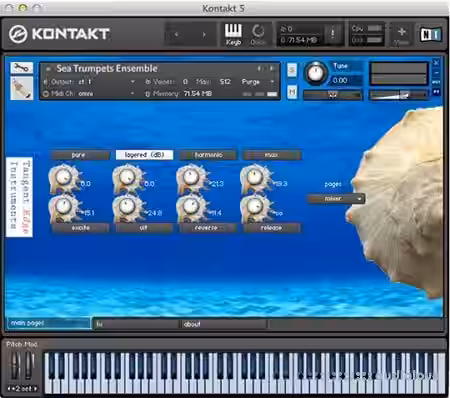Open the Quick-load browser icon
Viewport: 450px width, 398px height.
click(x=258, y=34)
